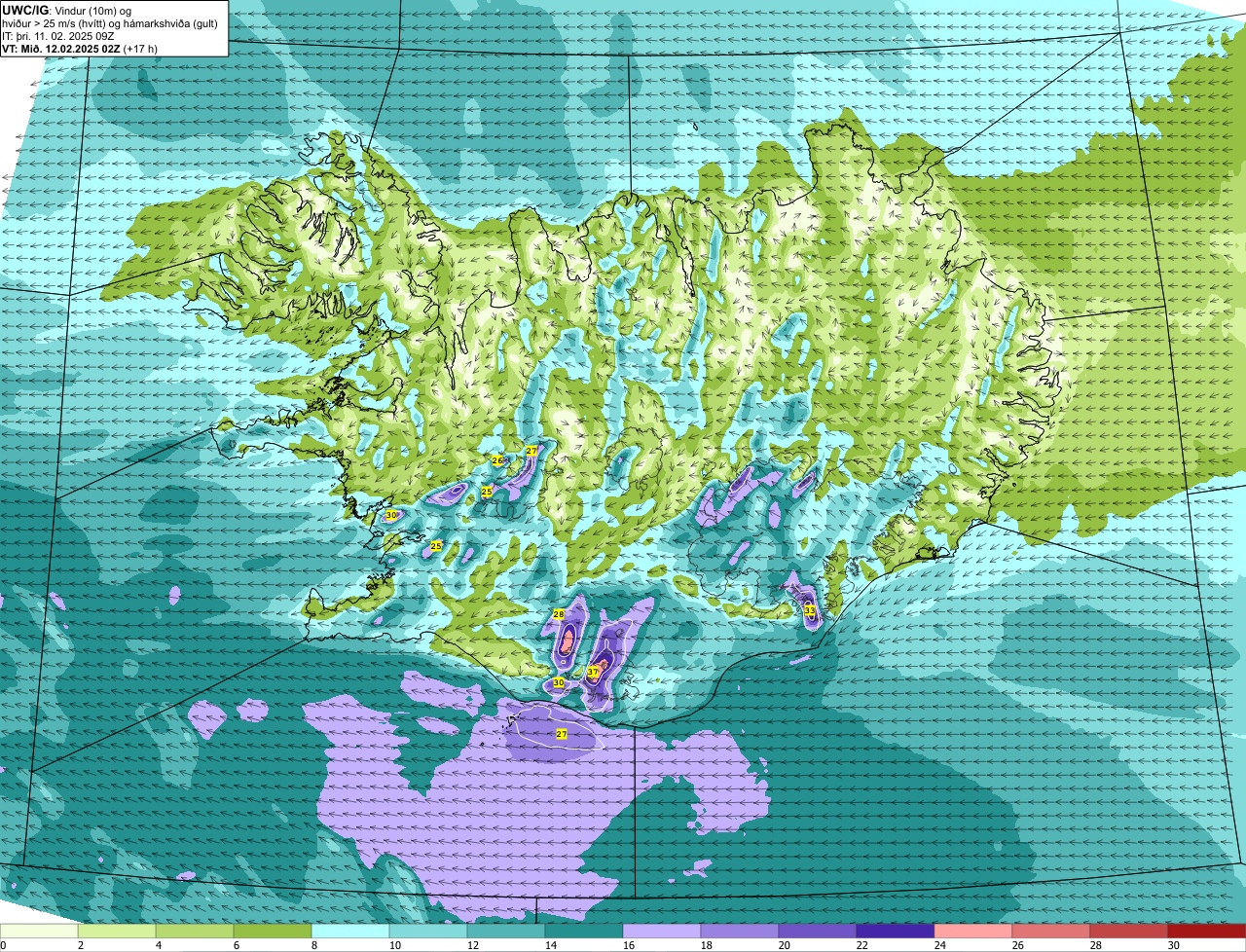Pick the 2–4 m/s light yellow-green legend swatch
This screenshot has height=952, width=1246.
[117, 932]
